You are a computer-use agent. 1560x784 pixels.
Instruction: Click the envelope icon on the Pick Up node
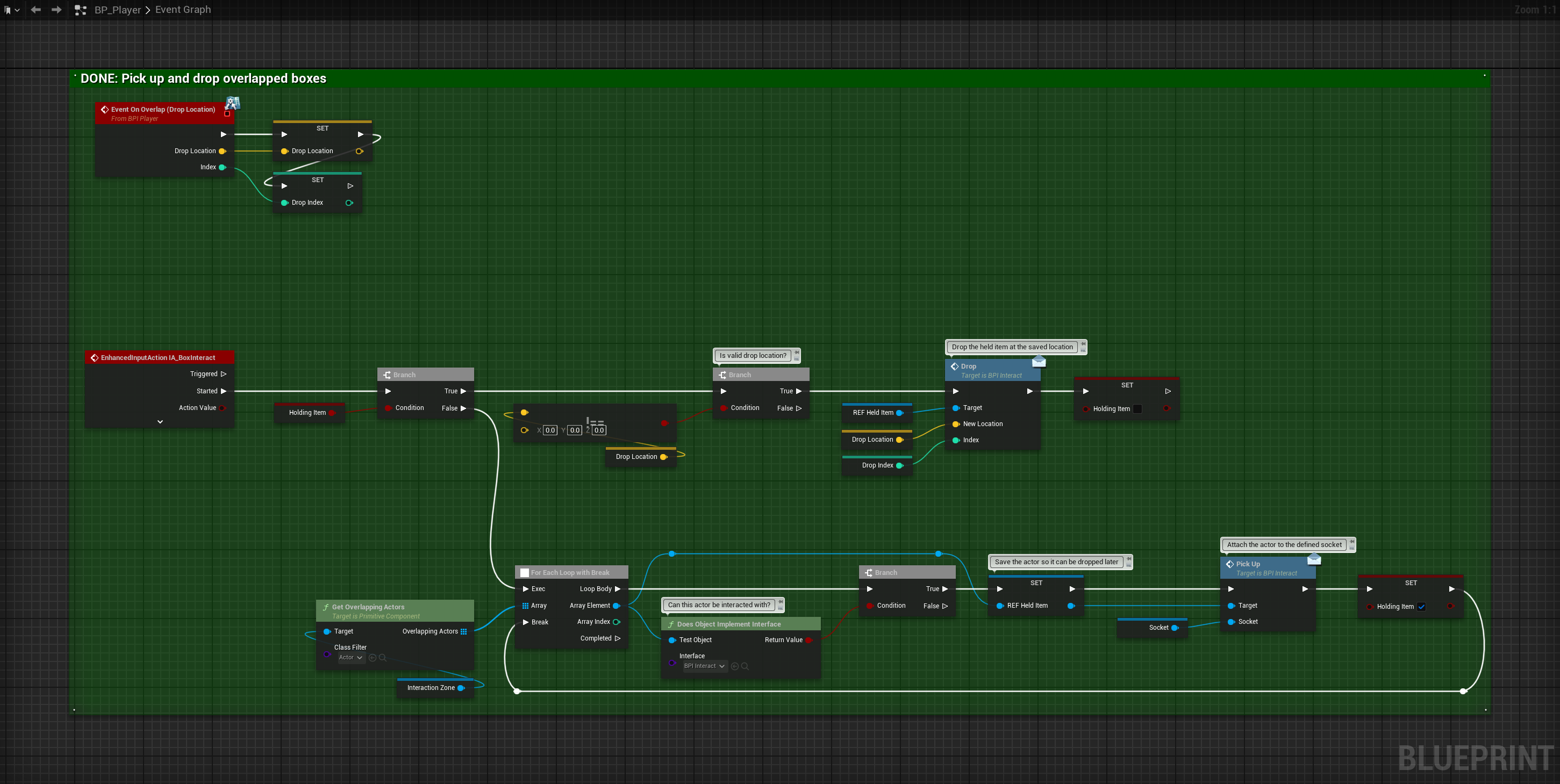click(x=1314, y=559)
